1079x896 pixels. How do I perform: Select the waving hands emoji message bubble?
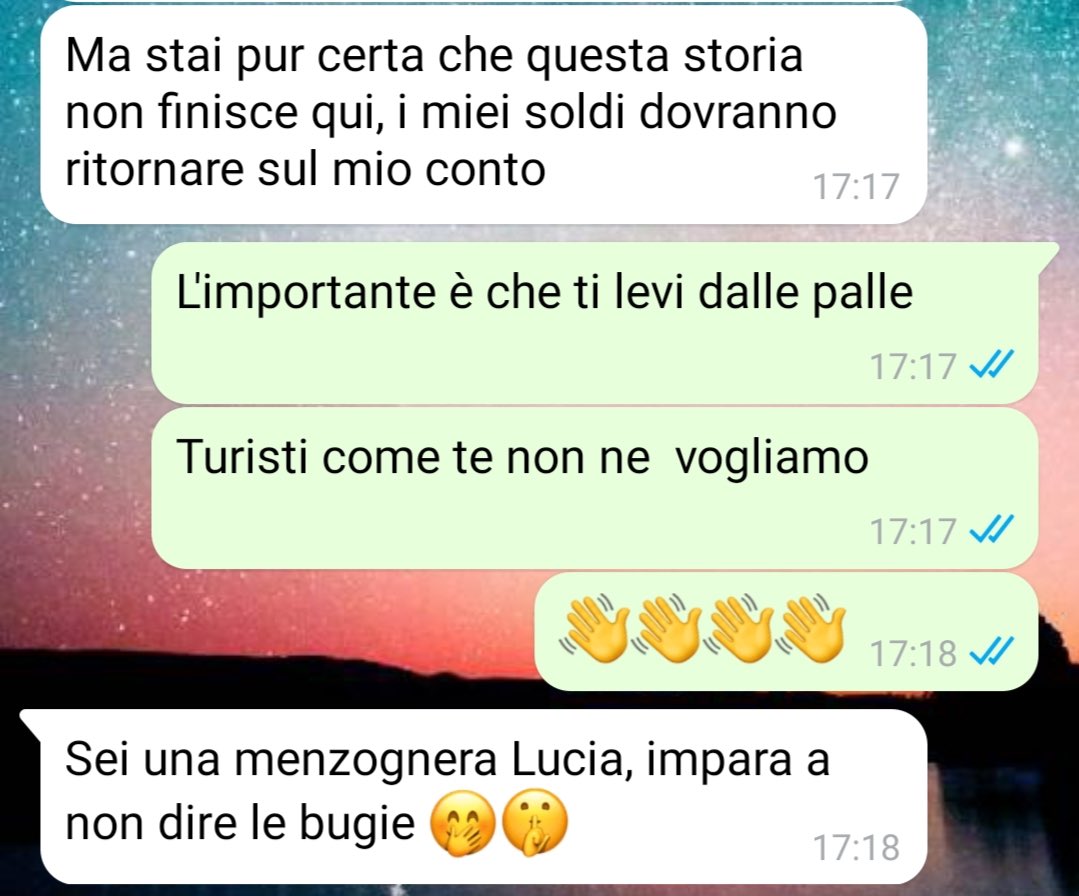coord(787,631)
